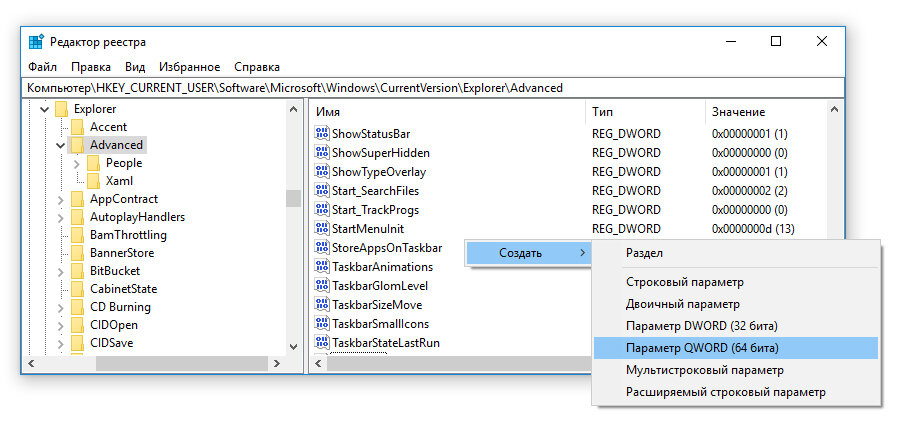906x436 pixels.
Task: Sort by the Тип column header
Action: tap(645, 112)
